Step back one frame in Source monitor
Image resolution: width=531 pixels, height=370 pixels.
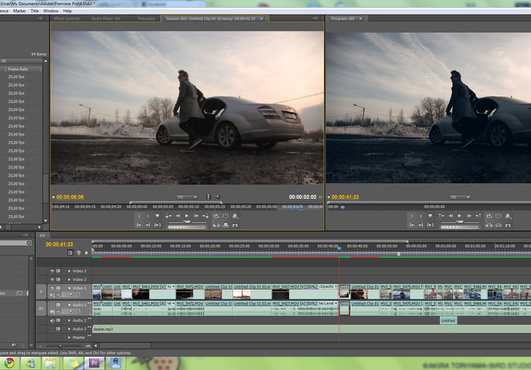[178, 216]
